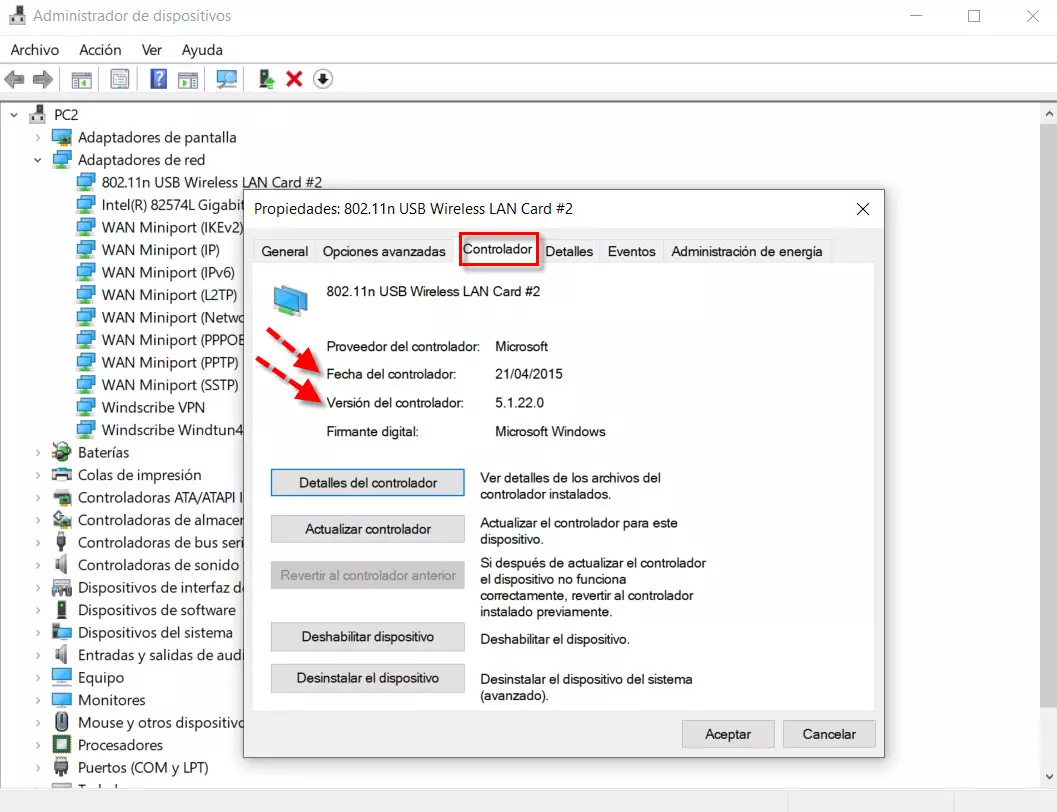Click the disable device down-arrow icon

(323, 79)
